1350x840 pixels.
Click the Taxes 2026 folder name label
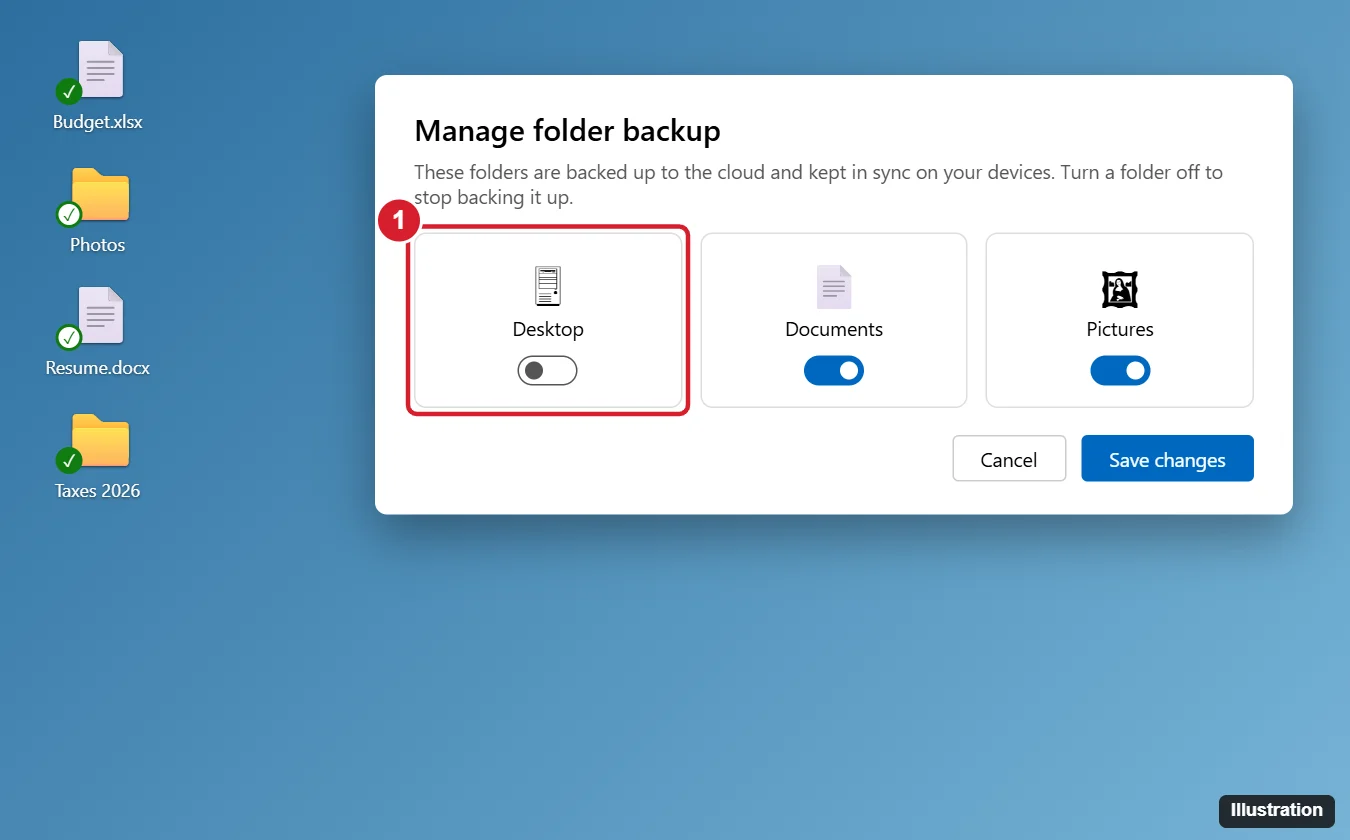coord(98,491)
